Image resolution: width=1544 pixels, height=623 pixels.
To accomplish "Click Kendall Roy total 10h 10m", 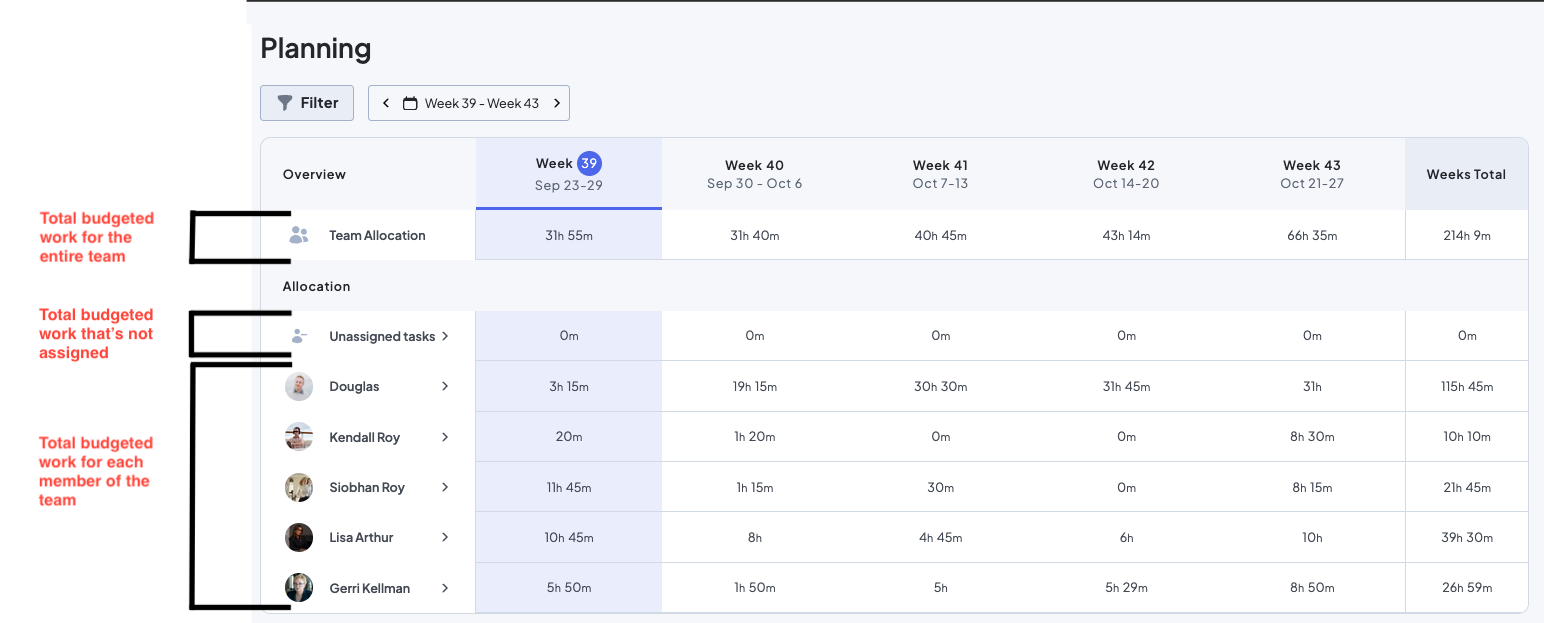I will (x=1467, y=437).
